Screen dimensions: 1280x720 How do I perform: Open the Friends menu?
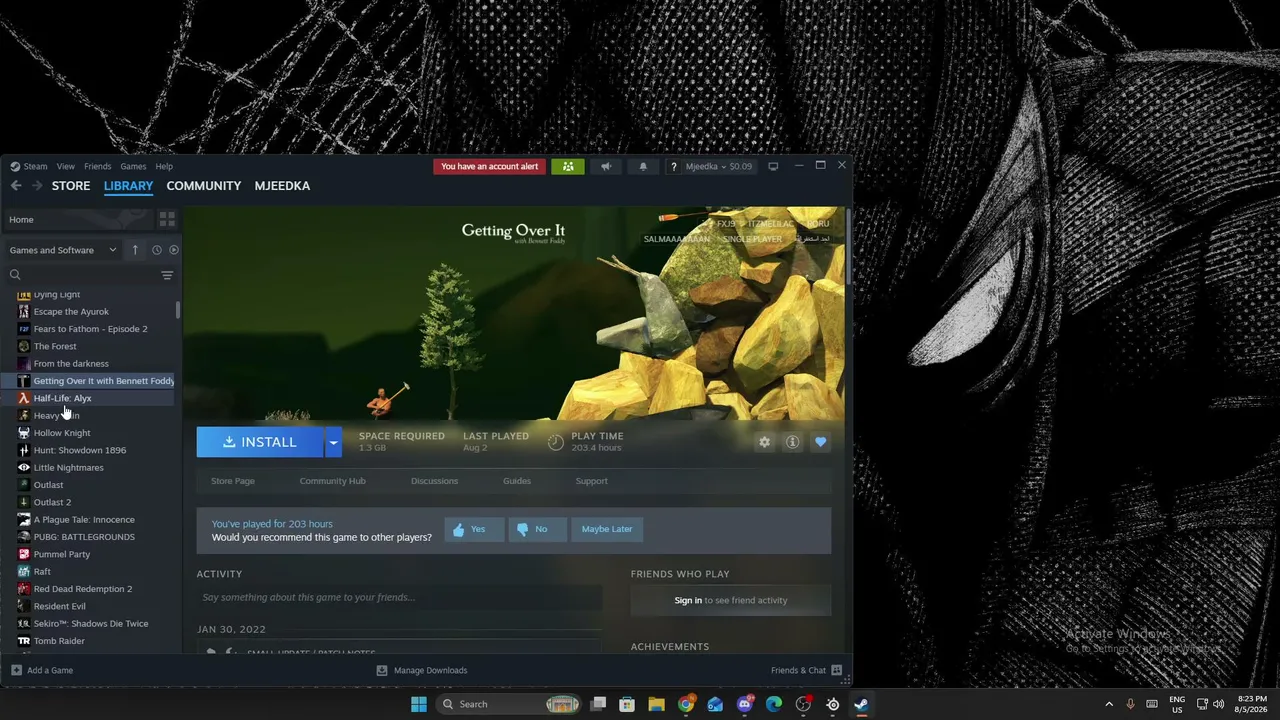point(98,167)
